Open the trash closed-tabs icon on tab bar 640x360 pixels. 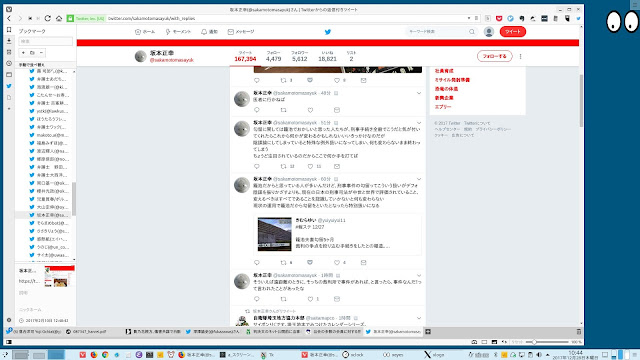[578, 331]
